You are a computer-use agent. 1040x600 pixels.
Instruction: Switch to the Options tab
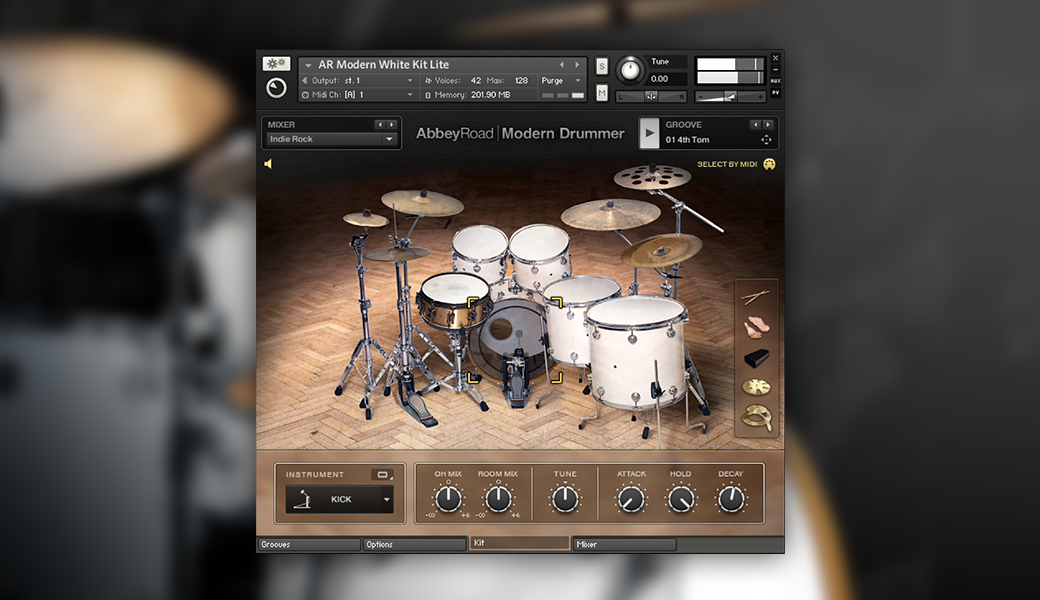coord(415,544)
